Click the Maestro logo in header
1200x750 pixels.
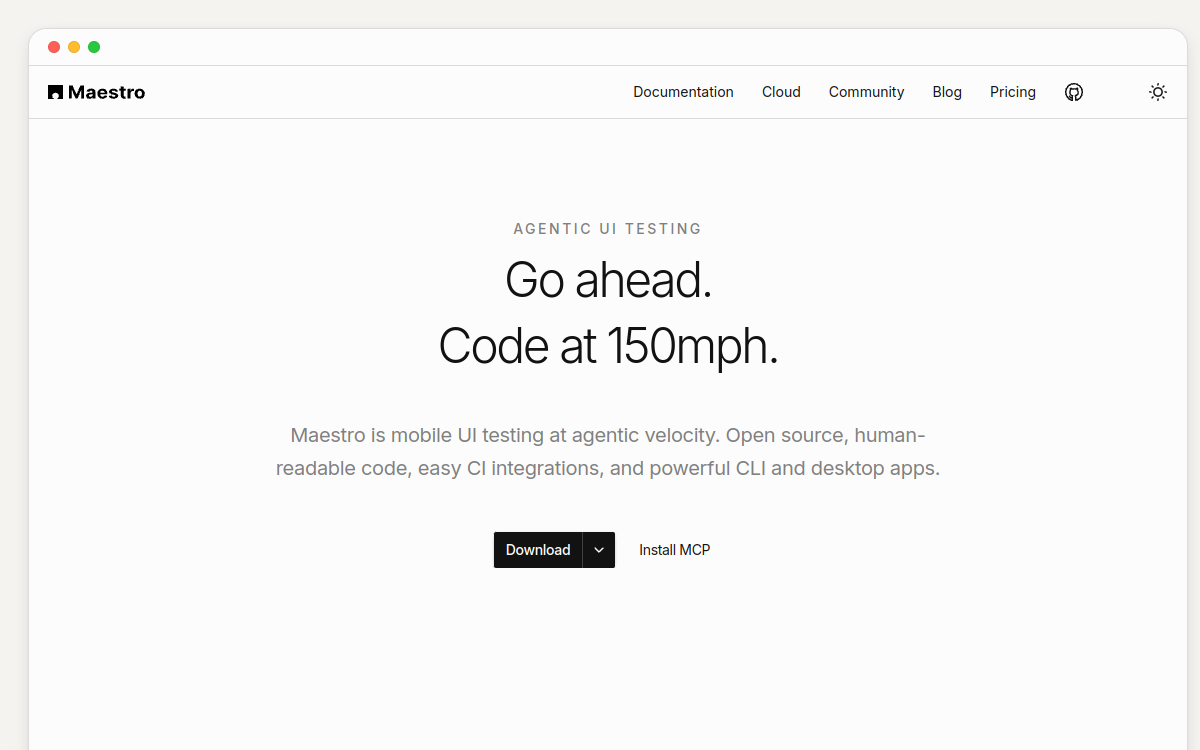point(97,92)
